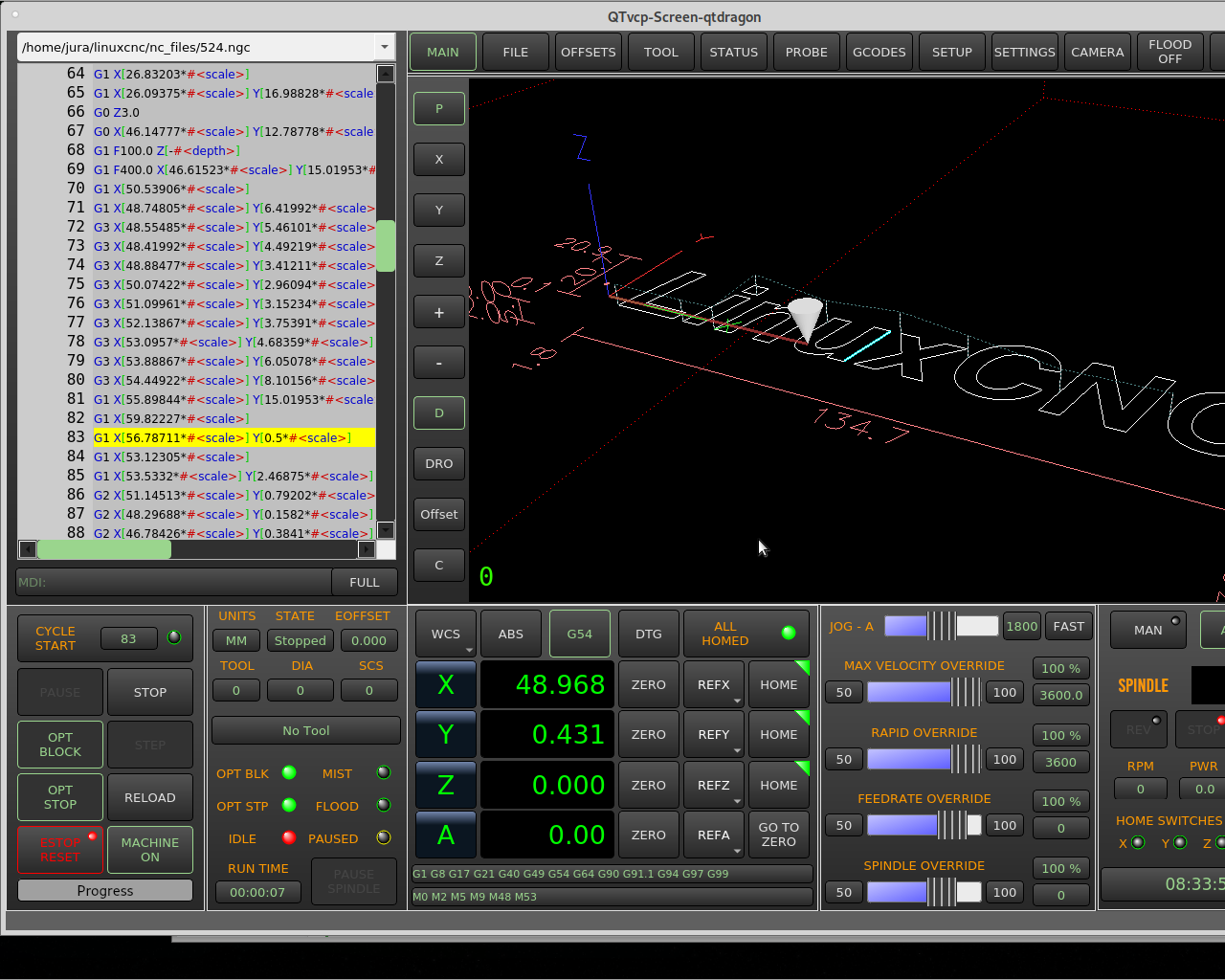
Task: Select the A axis button
Action: point(446,835)
